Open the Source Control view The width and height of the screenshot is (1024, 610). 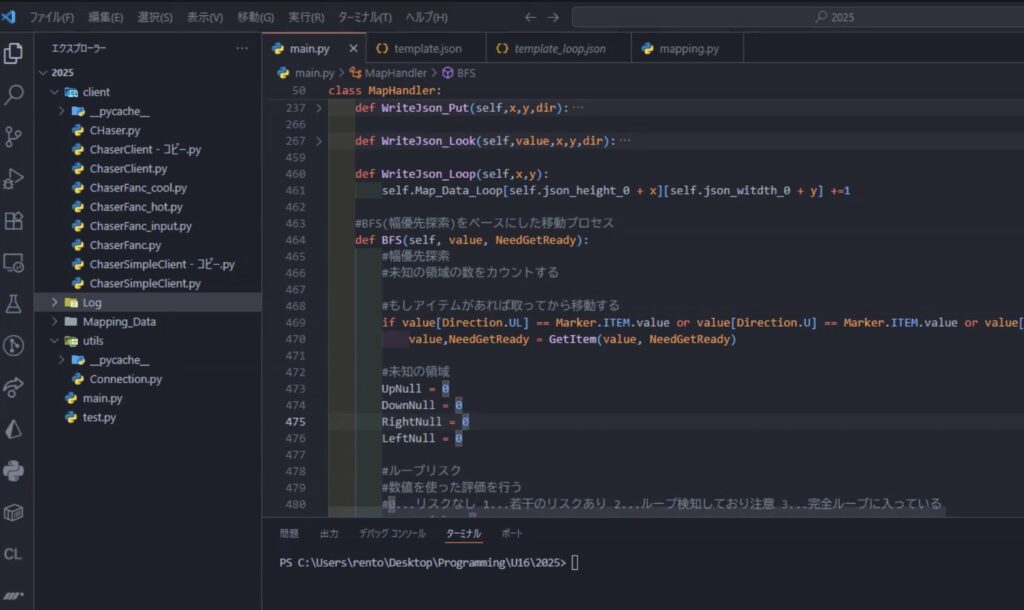click(14, 137)
